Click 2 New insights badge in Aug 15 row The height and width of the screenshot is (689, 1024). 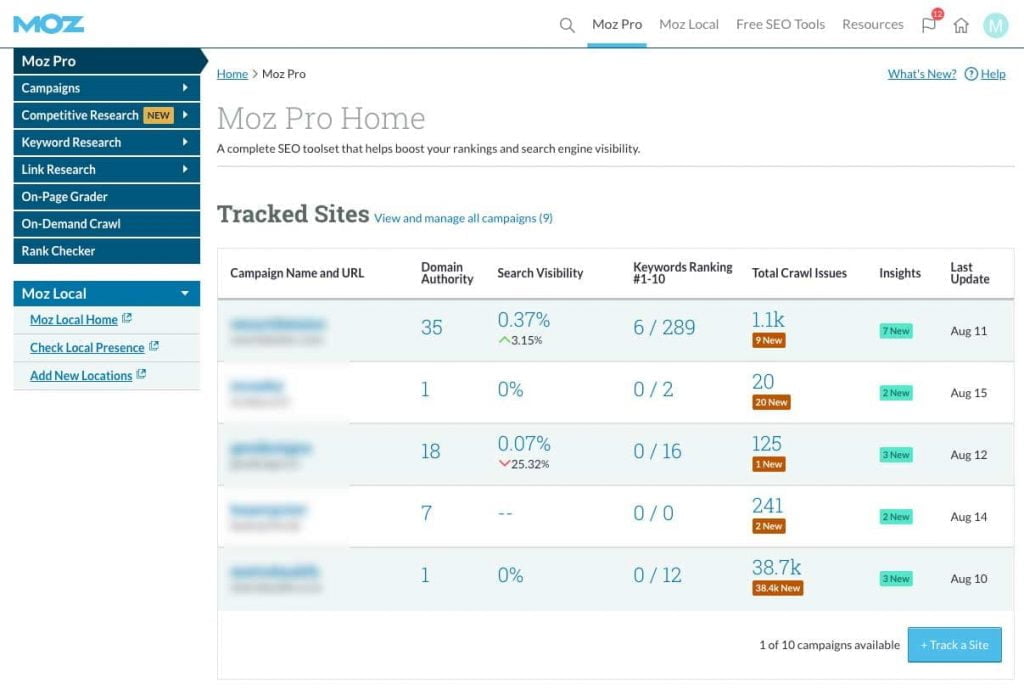895,393
